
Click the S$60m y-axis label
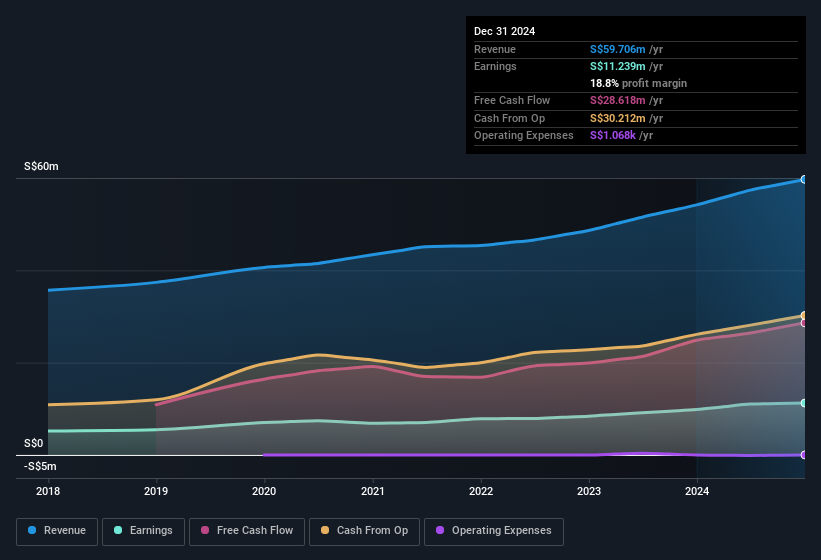tap(41, 166)
